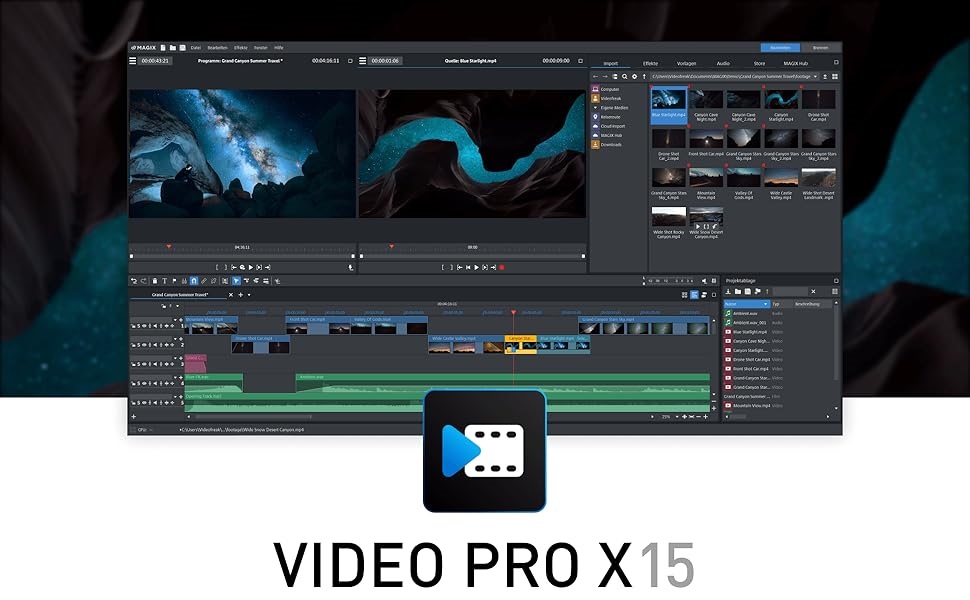Play the source monitor preview
Image resolution: width=970 pixels, height=600 pixels.
(476, 267)
